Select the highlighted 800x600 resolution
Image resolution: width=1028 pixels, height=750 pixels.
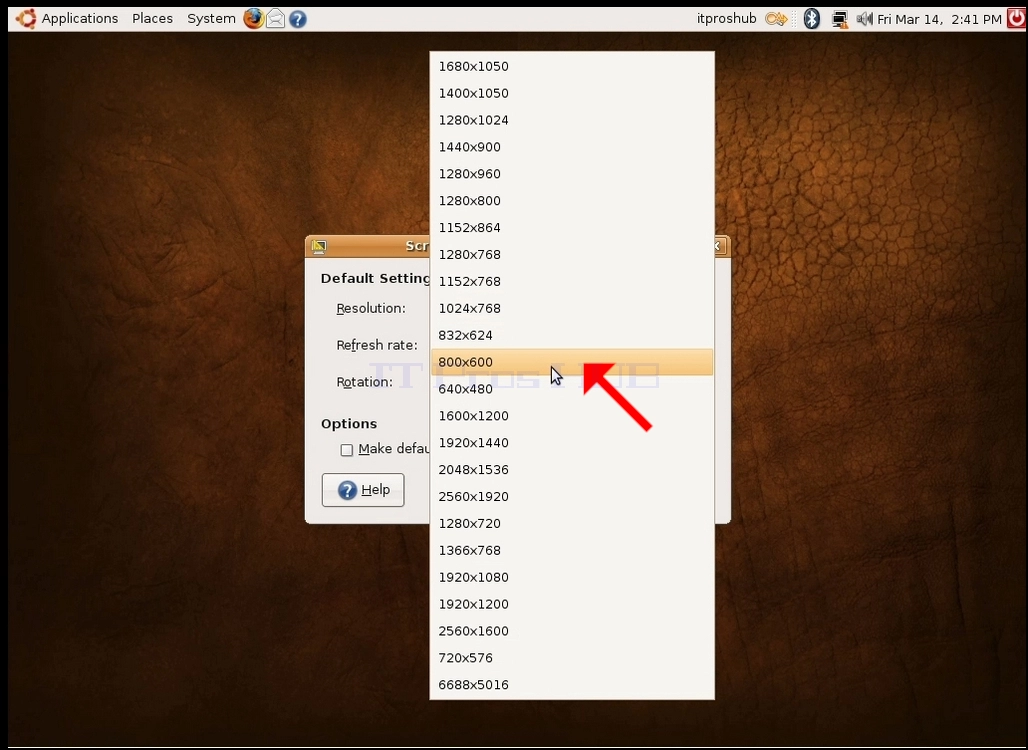[572, 362]
